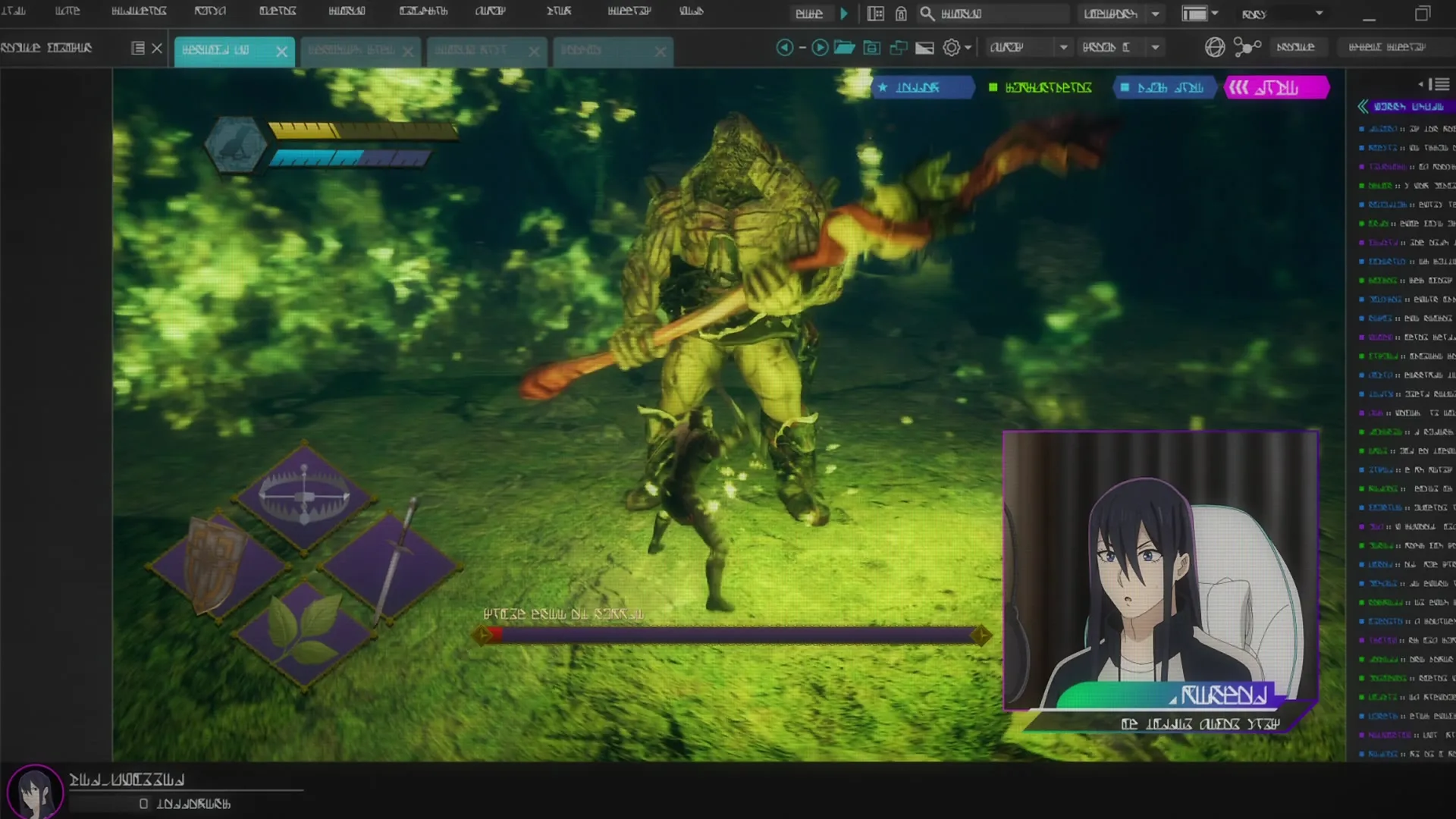Click the magenta triple-chevron pill
Viewport: 1456px width, 819px height.
pyautogui.click(x=1276, y=87)
